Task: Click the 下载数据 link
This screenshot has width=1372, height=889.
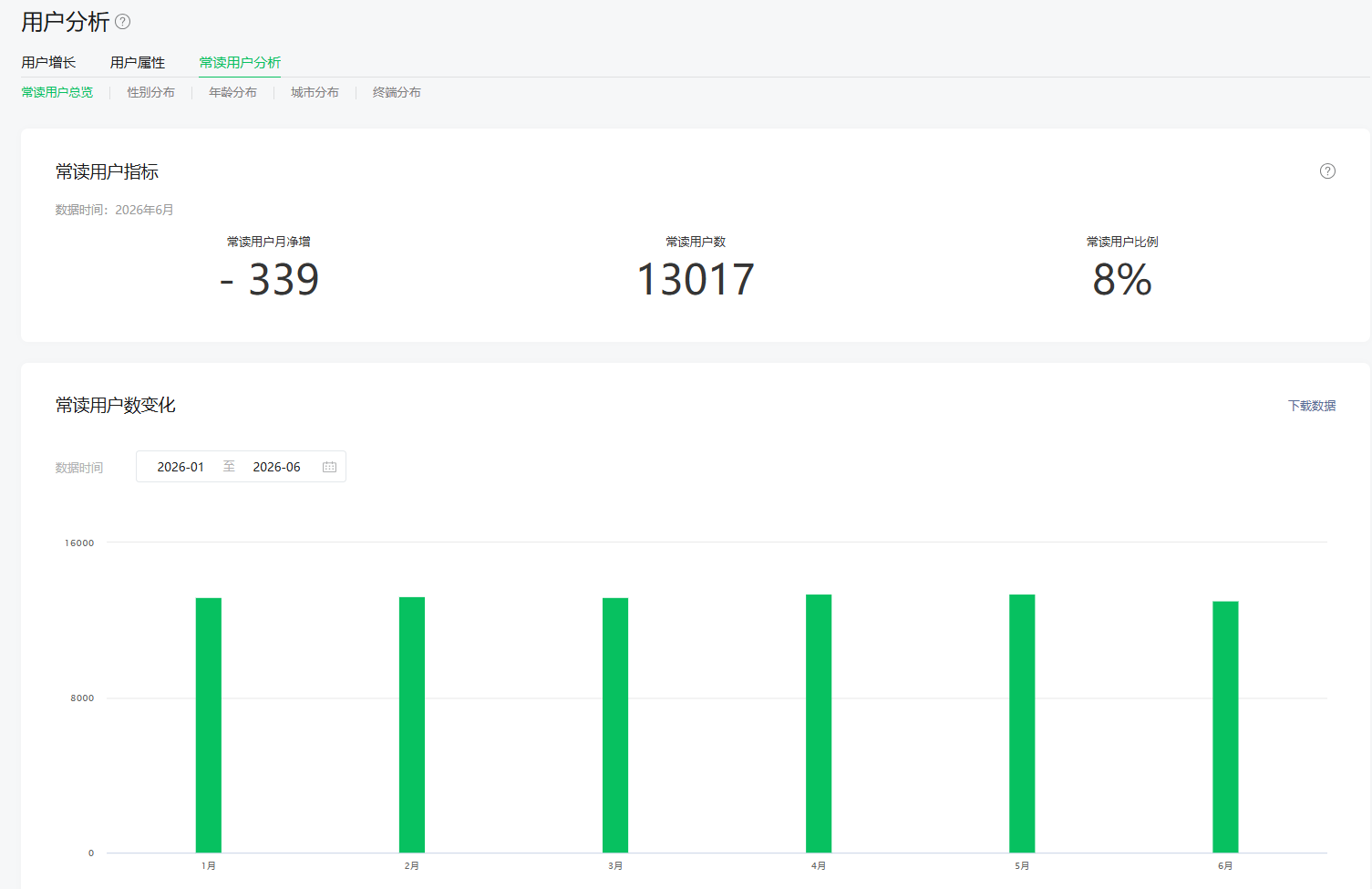Action: [x=1312, y=406]
